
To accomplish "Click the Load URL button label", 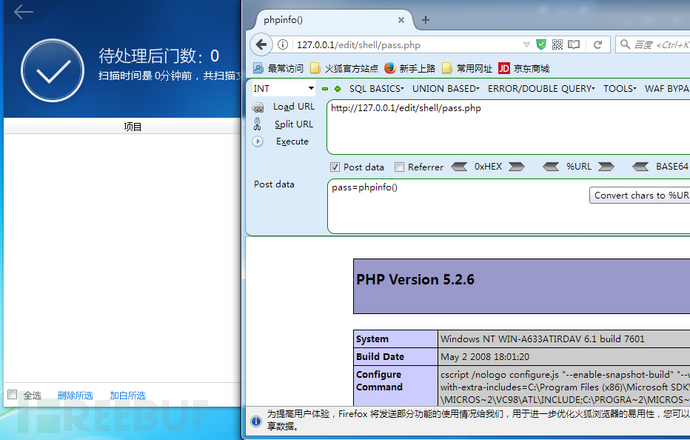I will [x=294, y=107].
